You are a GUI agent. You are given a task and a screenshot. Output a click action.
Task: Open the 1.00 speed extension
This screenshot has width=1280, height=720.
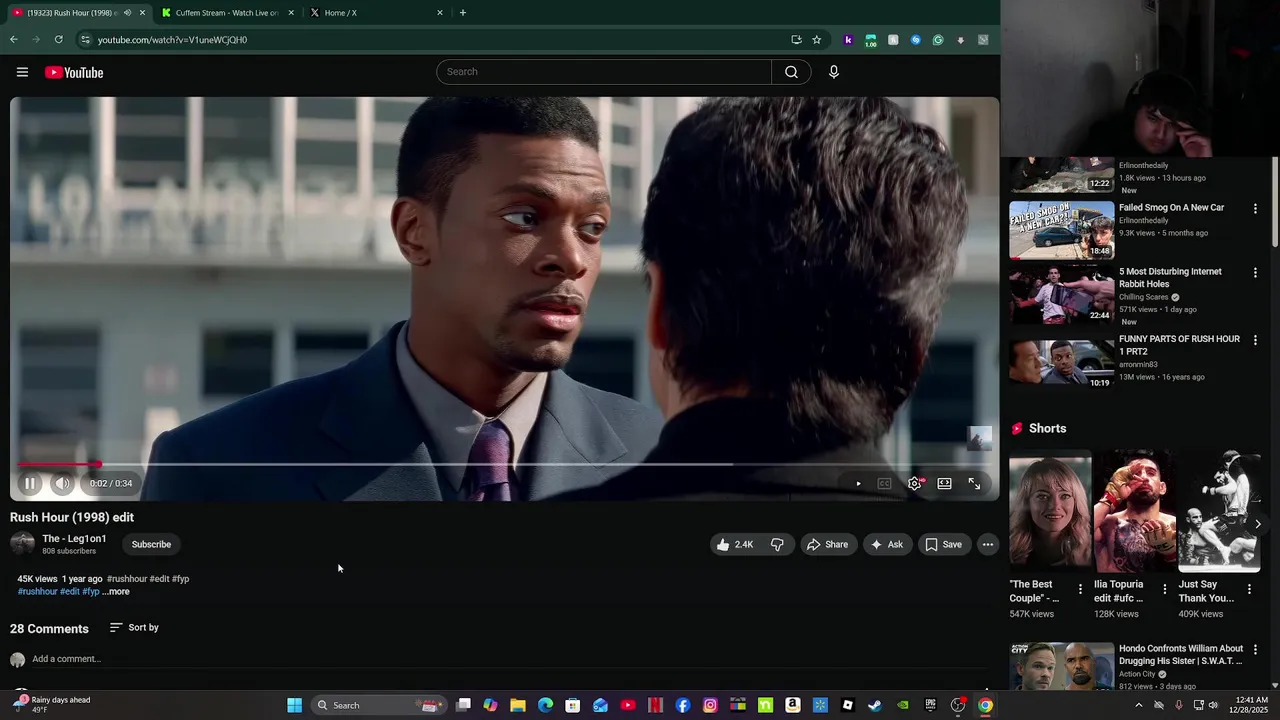[x=871, y=40]
